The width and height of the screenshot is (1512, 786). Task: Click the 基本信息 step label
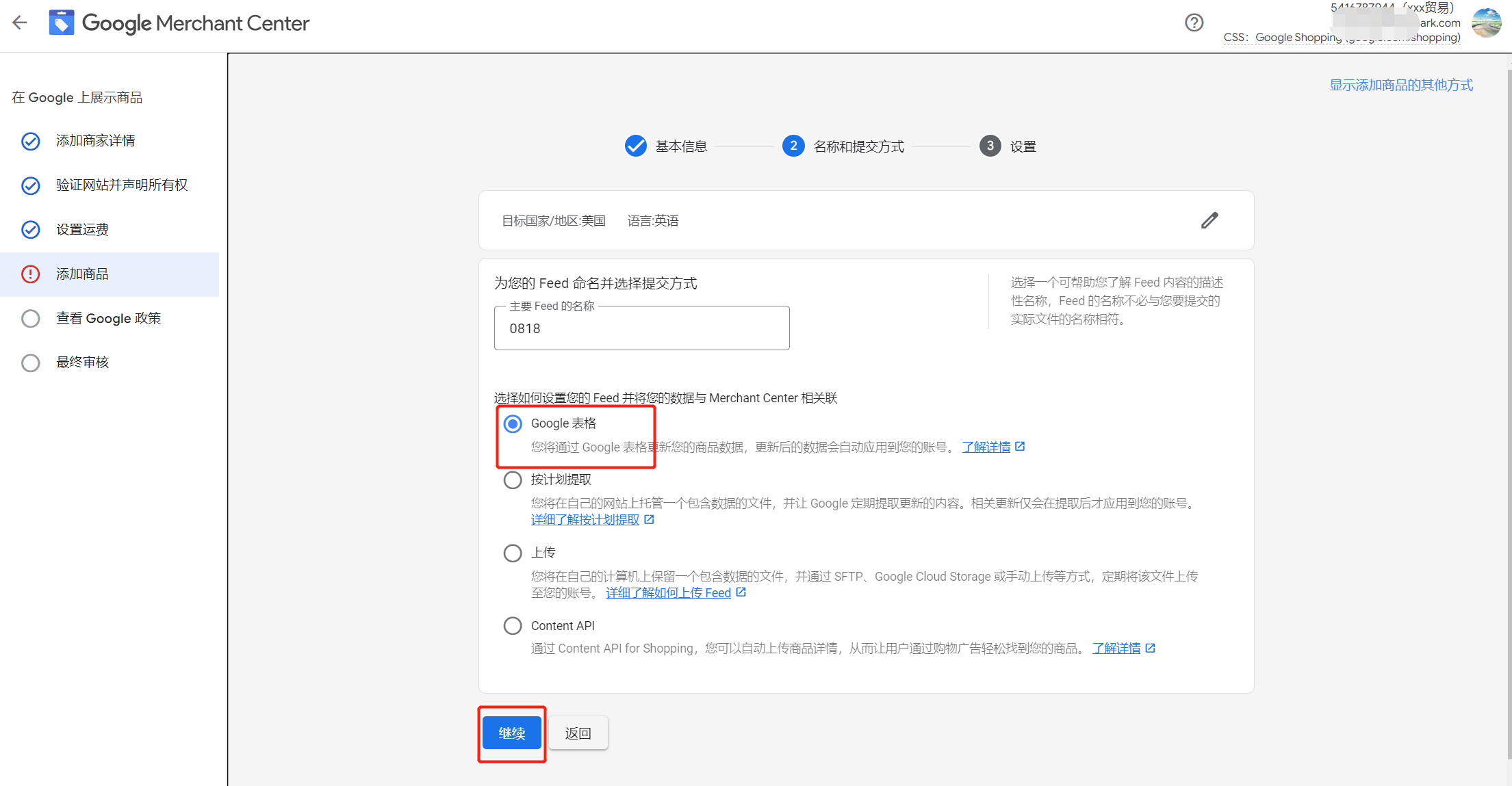coord(682,146)
